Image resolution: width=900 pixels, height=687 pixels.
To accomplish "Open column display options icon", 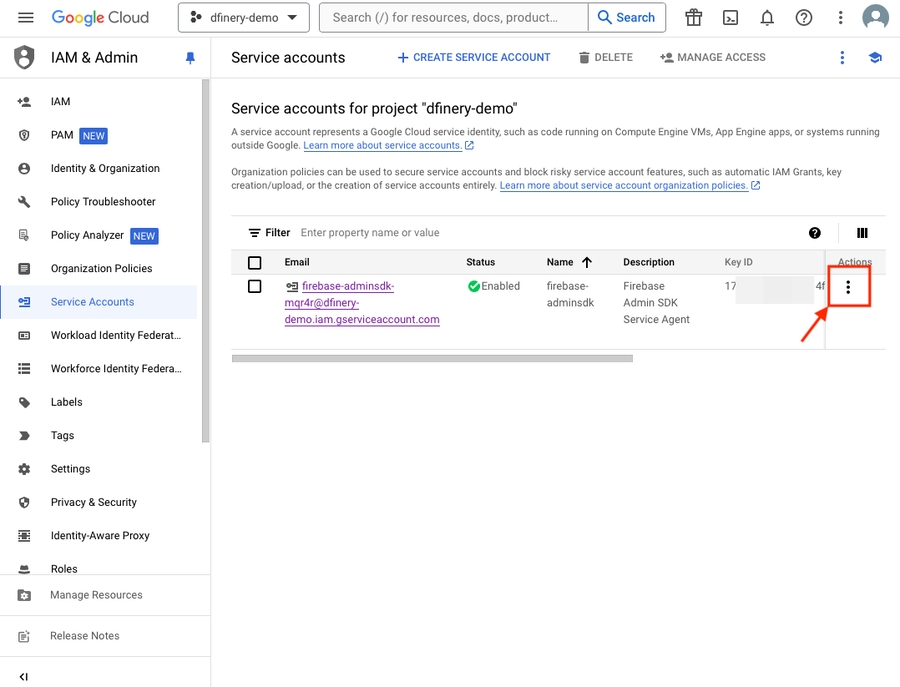I will tap(862, 233).
